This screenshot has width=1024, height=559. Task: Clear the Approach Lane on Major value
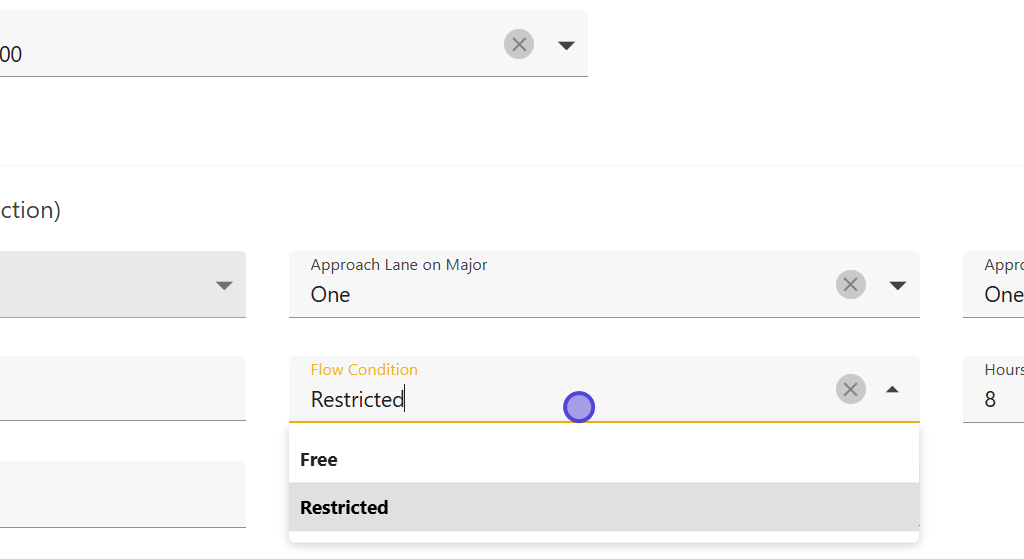pos(851,285)
